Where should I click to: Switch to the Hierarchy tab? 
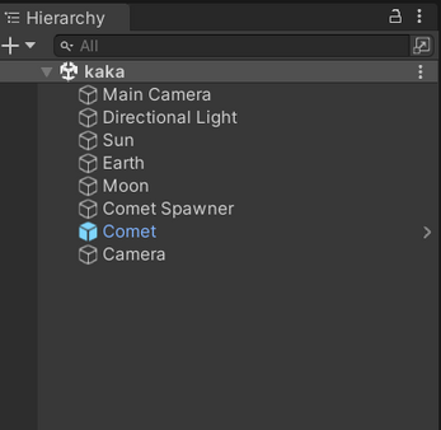click(x=65, y=17)
